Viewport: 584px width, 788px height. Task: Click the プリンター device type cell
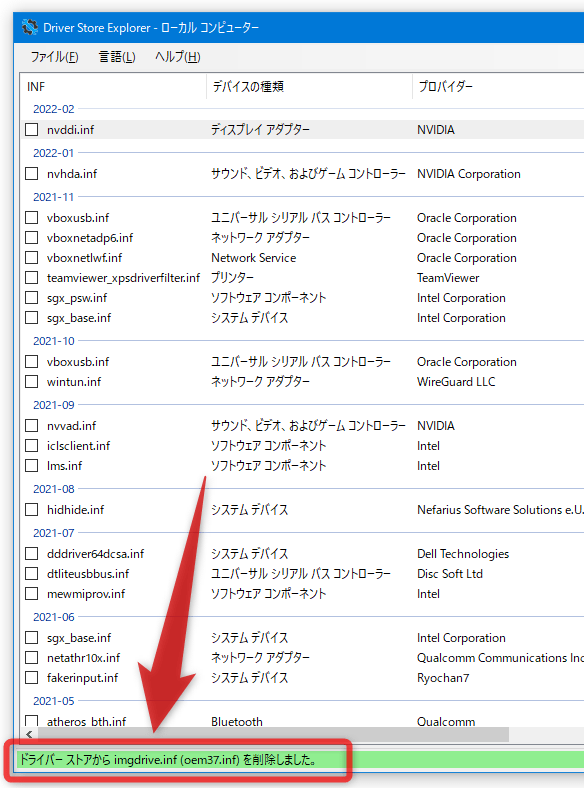tap(232, 278)
